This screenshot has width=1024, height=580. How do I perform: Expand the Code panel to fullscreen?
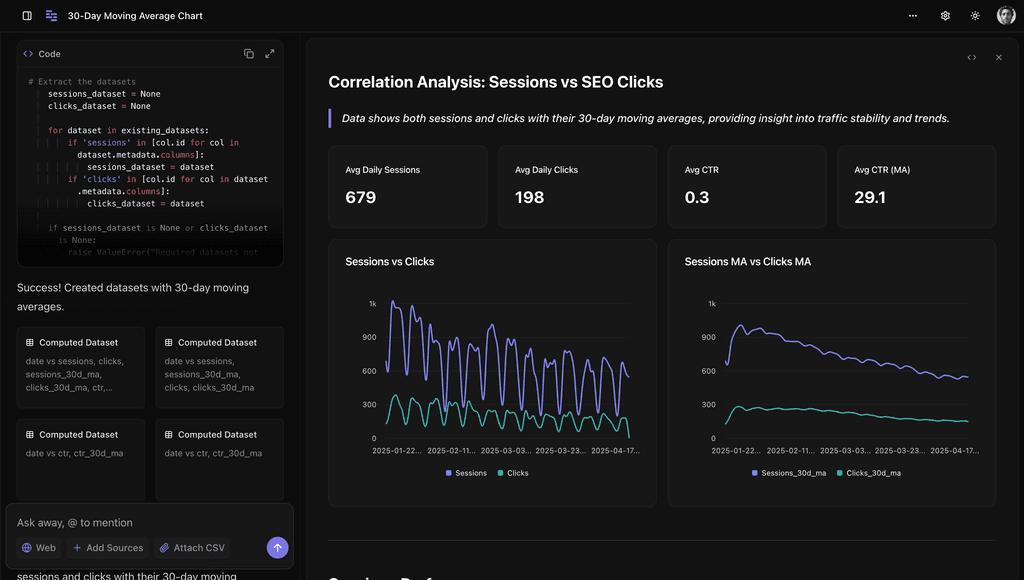(269, 54)
